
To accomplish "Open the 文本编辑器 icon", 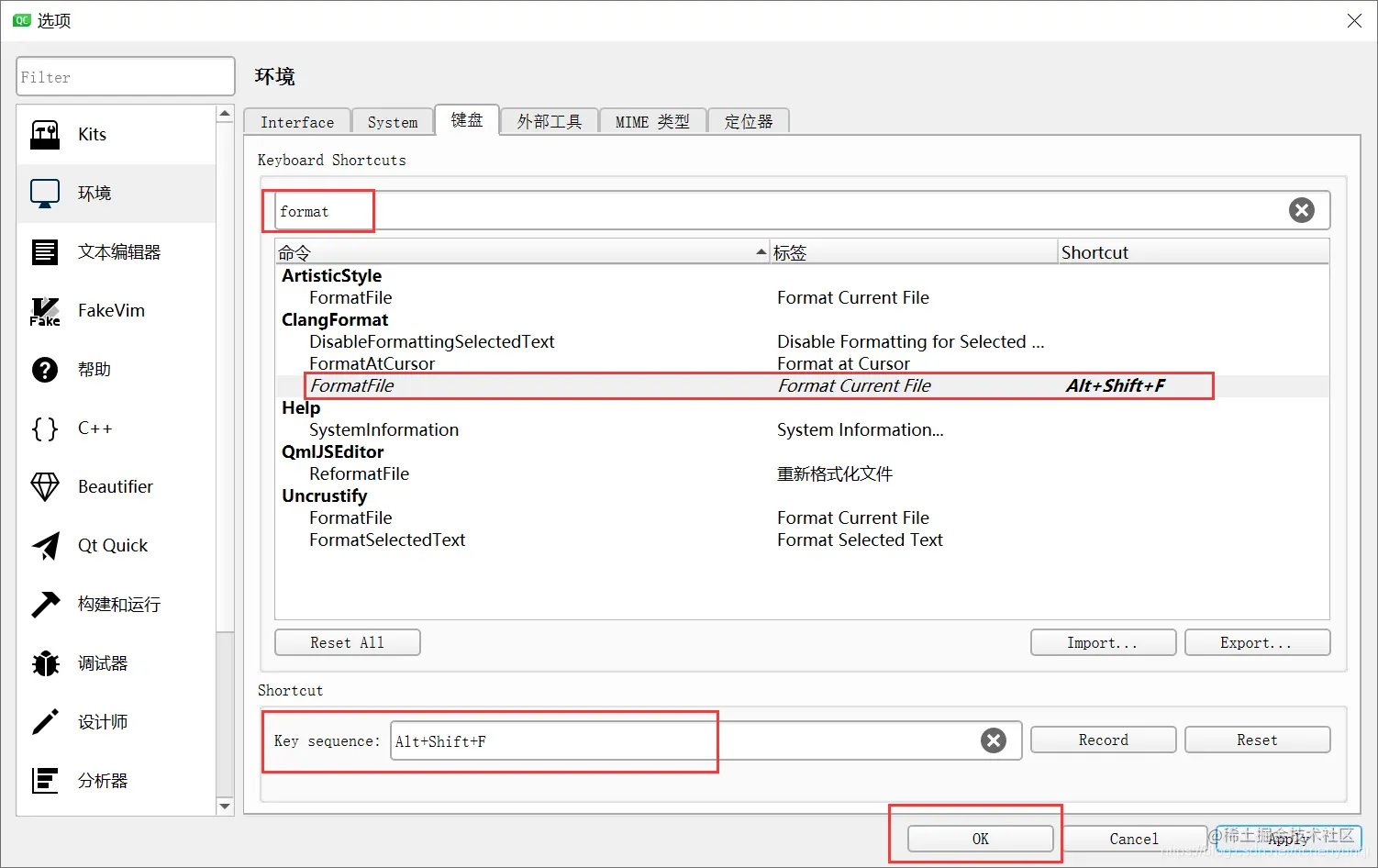I will click(x=45, y=252).
